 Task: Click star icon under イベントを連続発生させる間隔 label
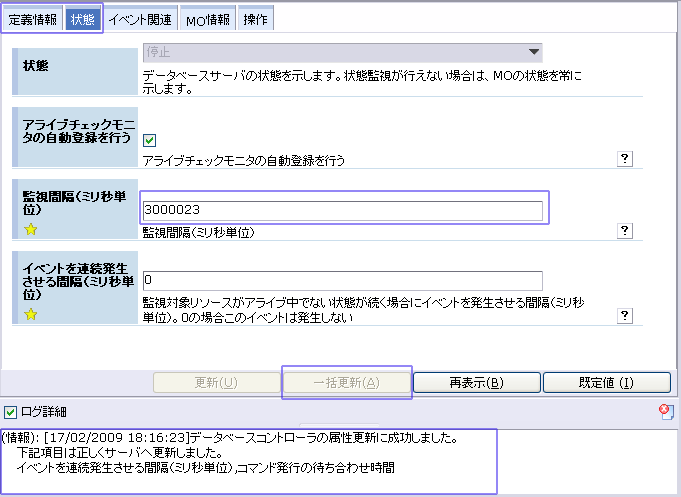click(x=30, y=314)
